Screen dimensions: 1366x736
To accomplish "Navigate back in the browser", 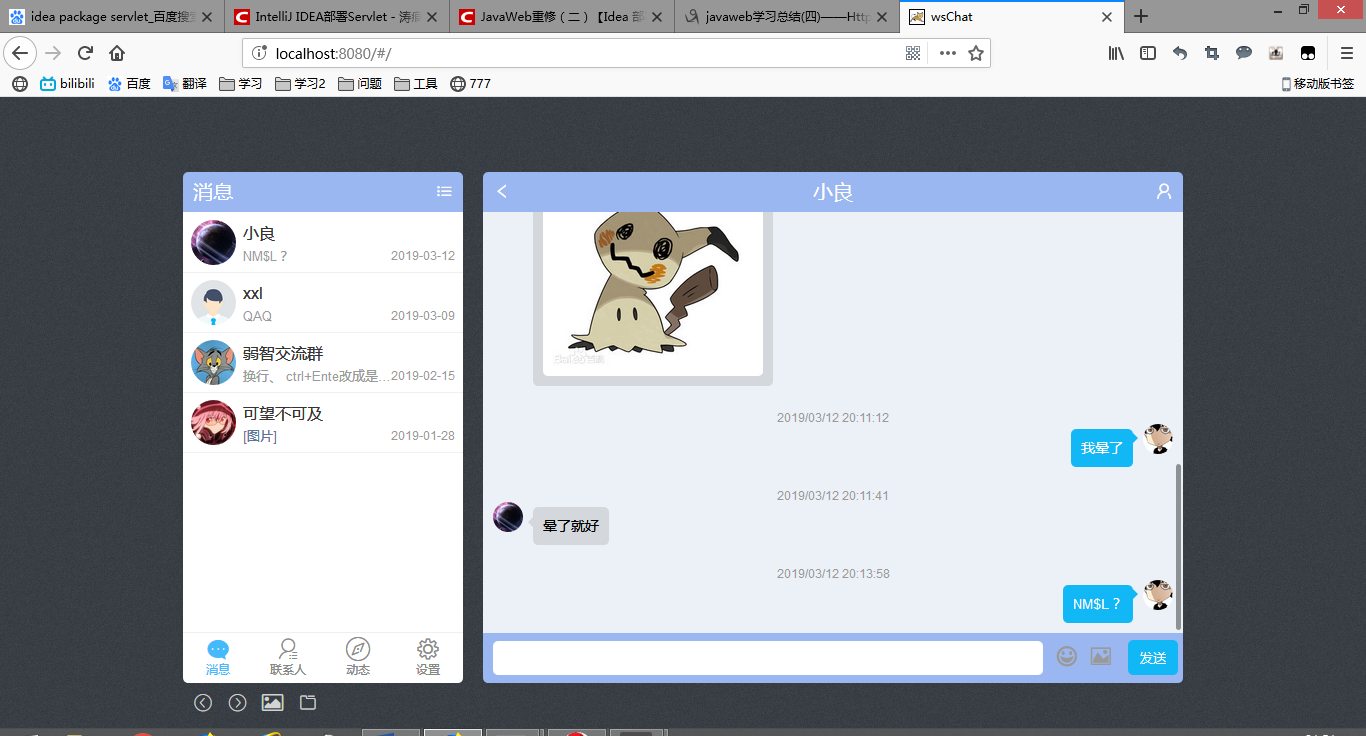I will [x=20, y=53].
